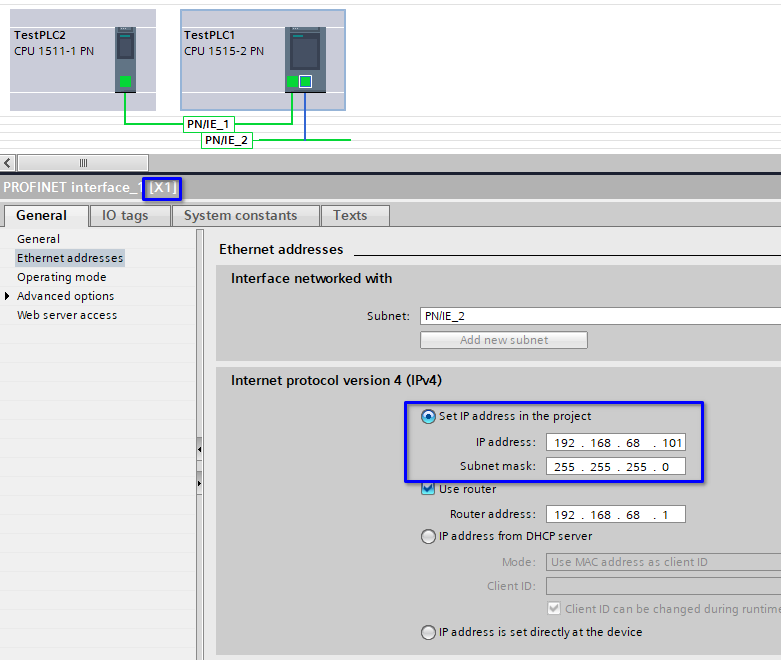
Task: Click the Router address field 192.168.68.1
Action: tap(616, 514)
